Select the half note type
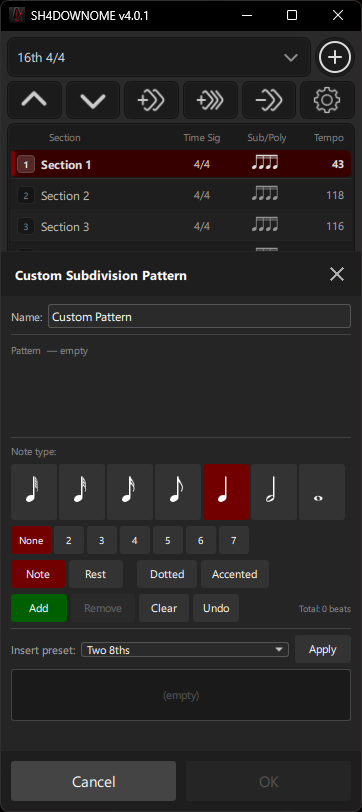 click(274, 492)
